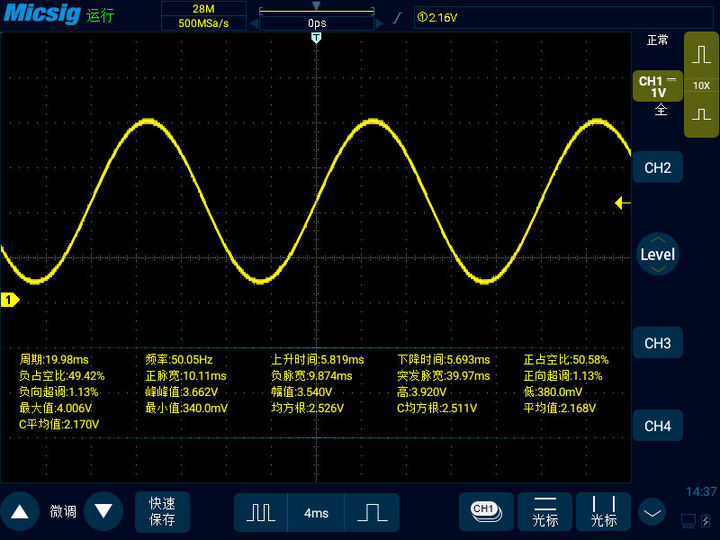
Task: Select RMS 2.526V measurement
Action: (x=307, y=408)
